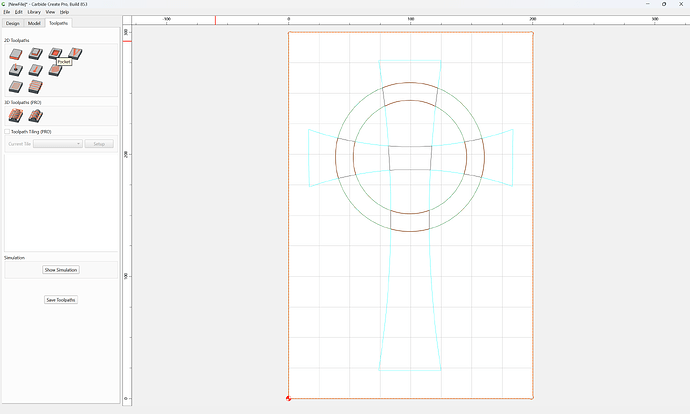Open the Library menu

coord(34,12)
